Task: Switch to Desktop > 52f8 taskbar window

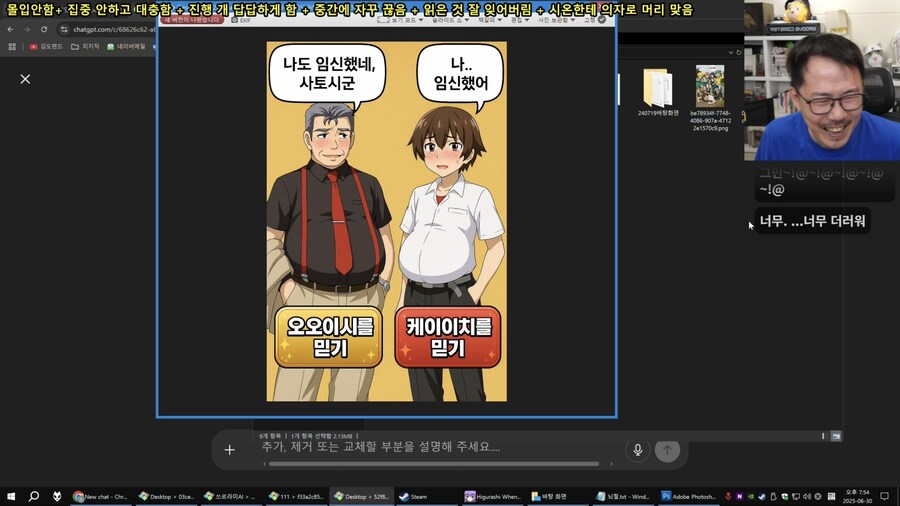Action: click(362, 496)
